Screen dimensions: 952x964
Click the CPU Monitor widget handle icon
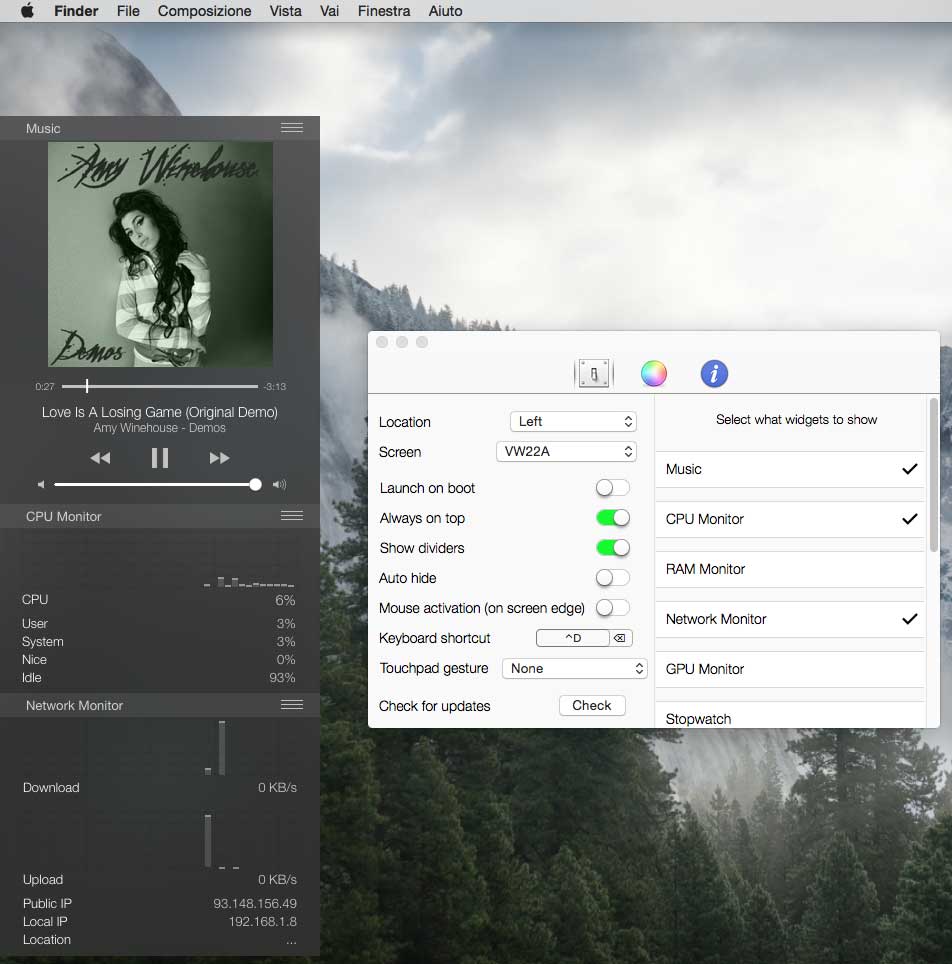point(292,516)
